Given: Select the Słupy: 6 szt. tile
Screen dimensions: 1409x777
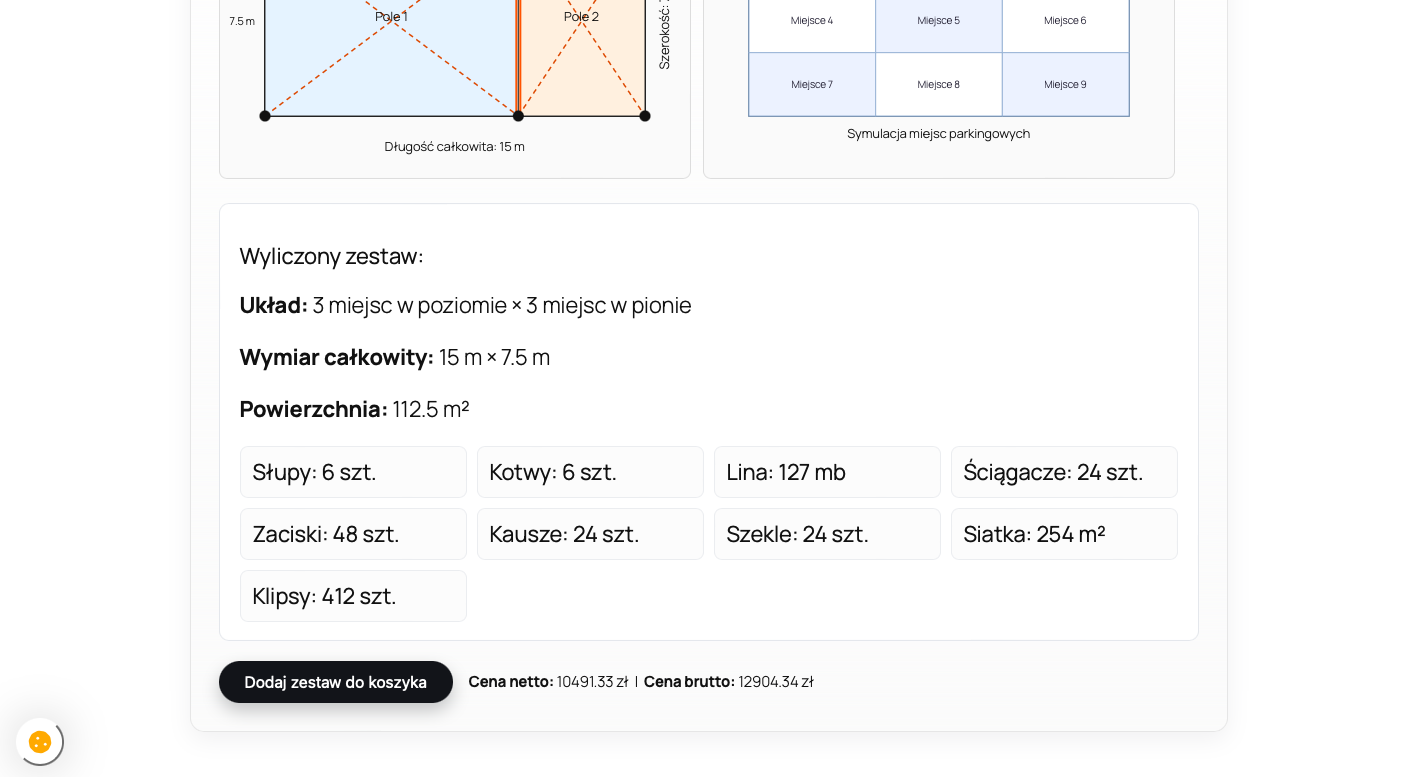Looking at the screenshot, I should tap(353, 472).
